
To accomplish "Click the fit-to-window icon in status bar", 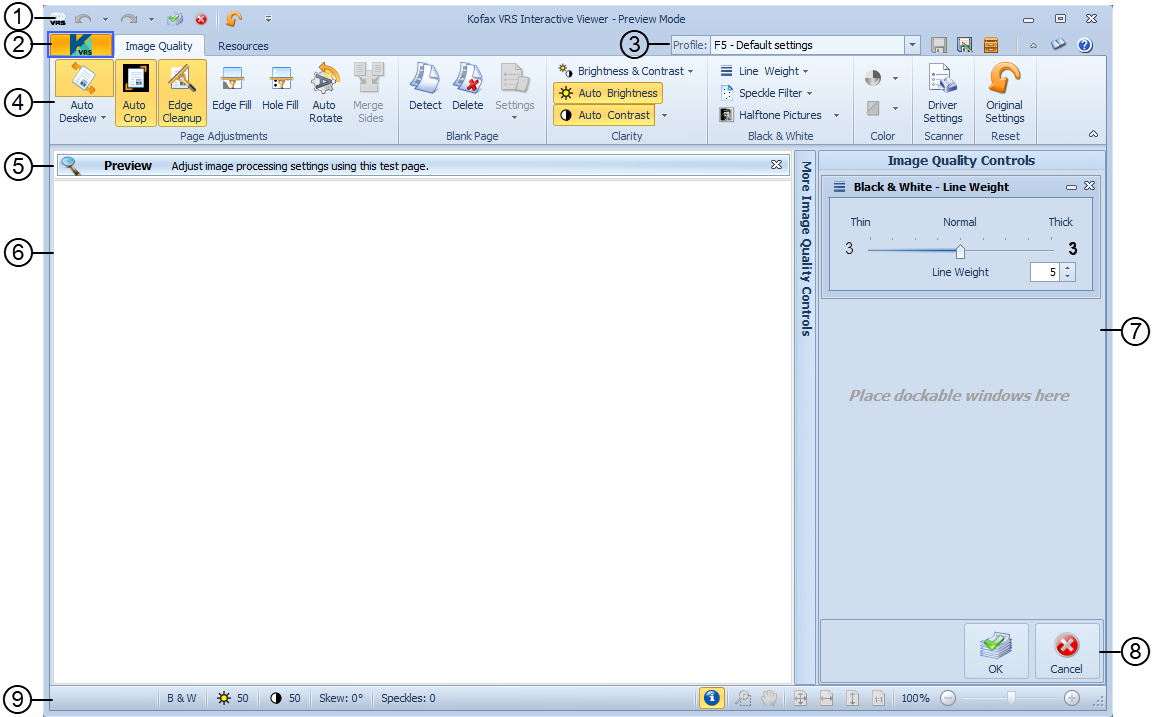I will click(801, 698).
